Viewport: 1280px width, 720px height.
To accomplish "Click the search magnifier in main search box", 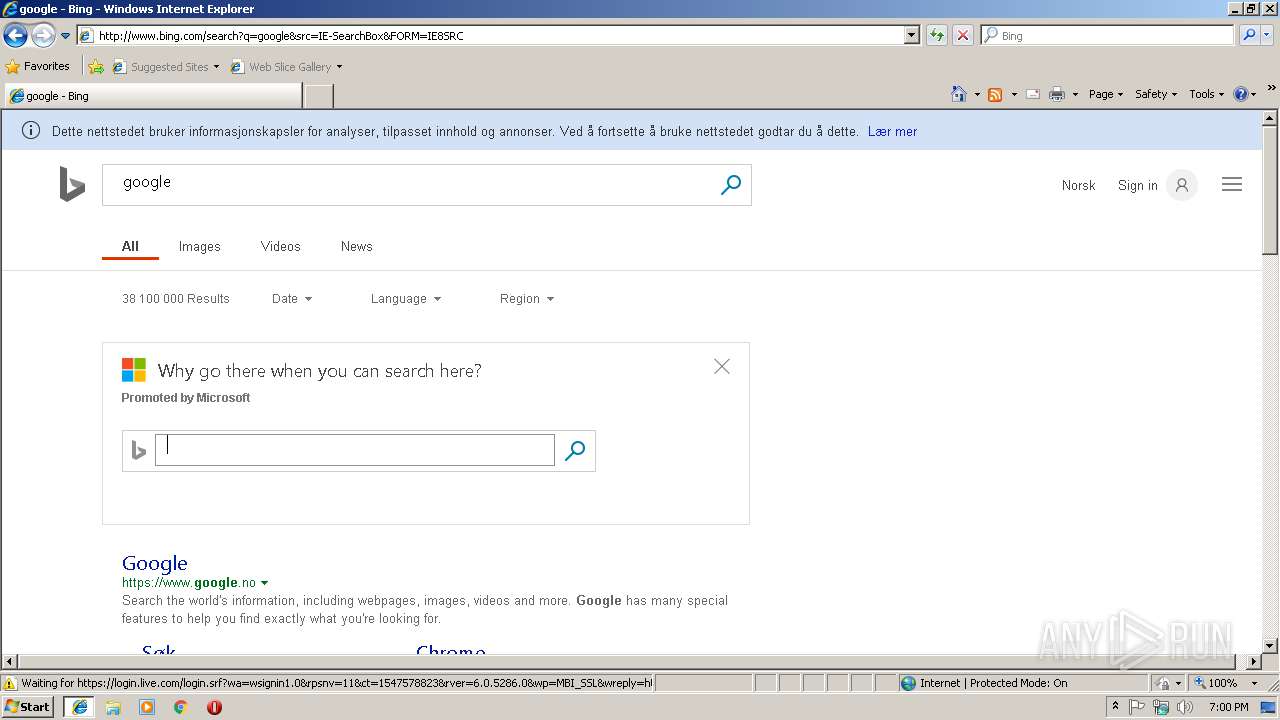I will coord(731,185).
